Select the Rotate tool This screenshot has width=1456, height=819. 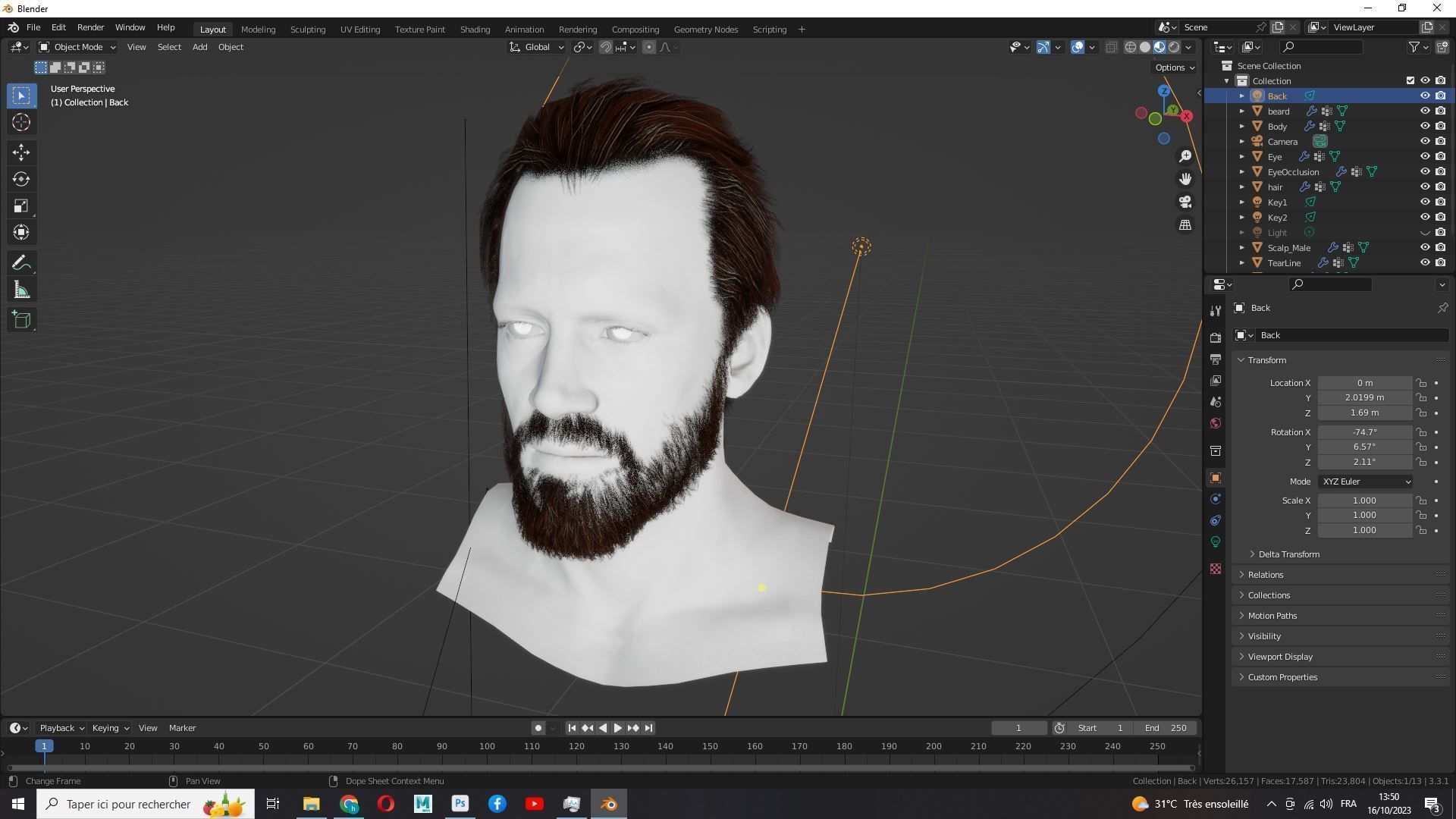click(x=21, y=179)
